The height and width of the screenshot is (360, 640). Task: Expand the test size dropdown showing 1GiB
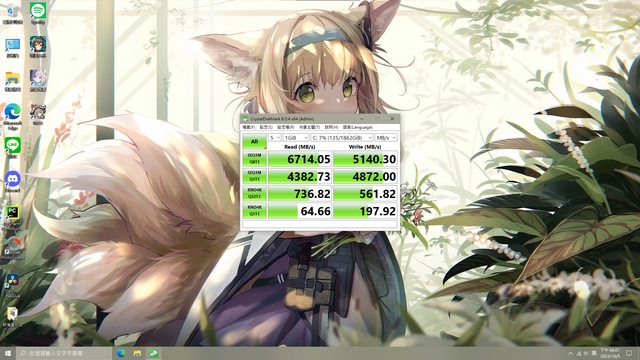296,138
